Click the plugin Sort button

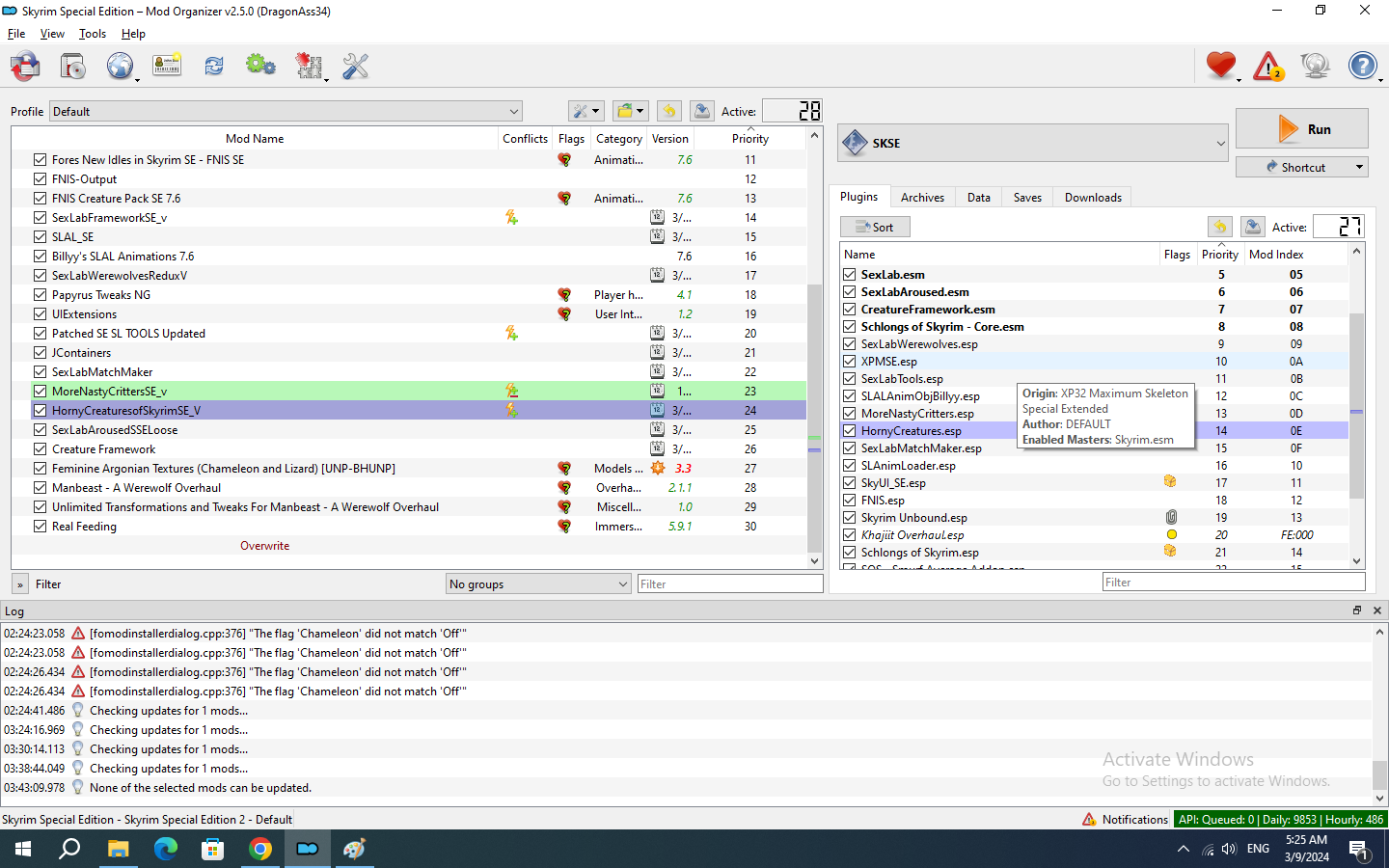(875, 228)
